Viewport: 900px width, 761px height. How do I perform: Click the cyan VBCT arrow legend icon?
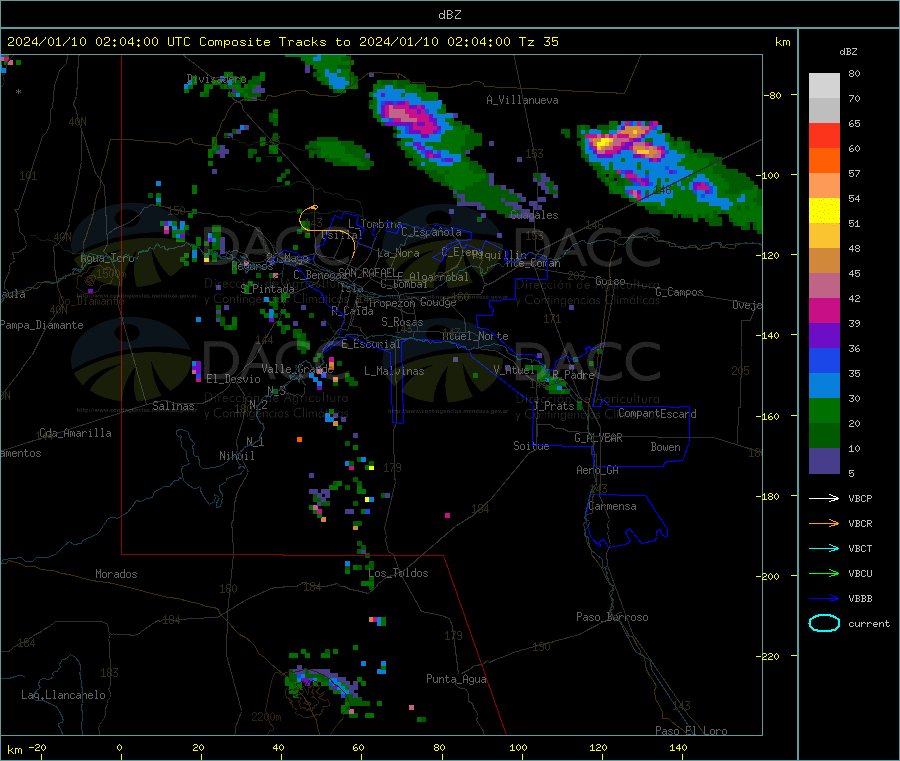click(x=824, y=548)
